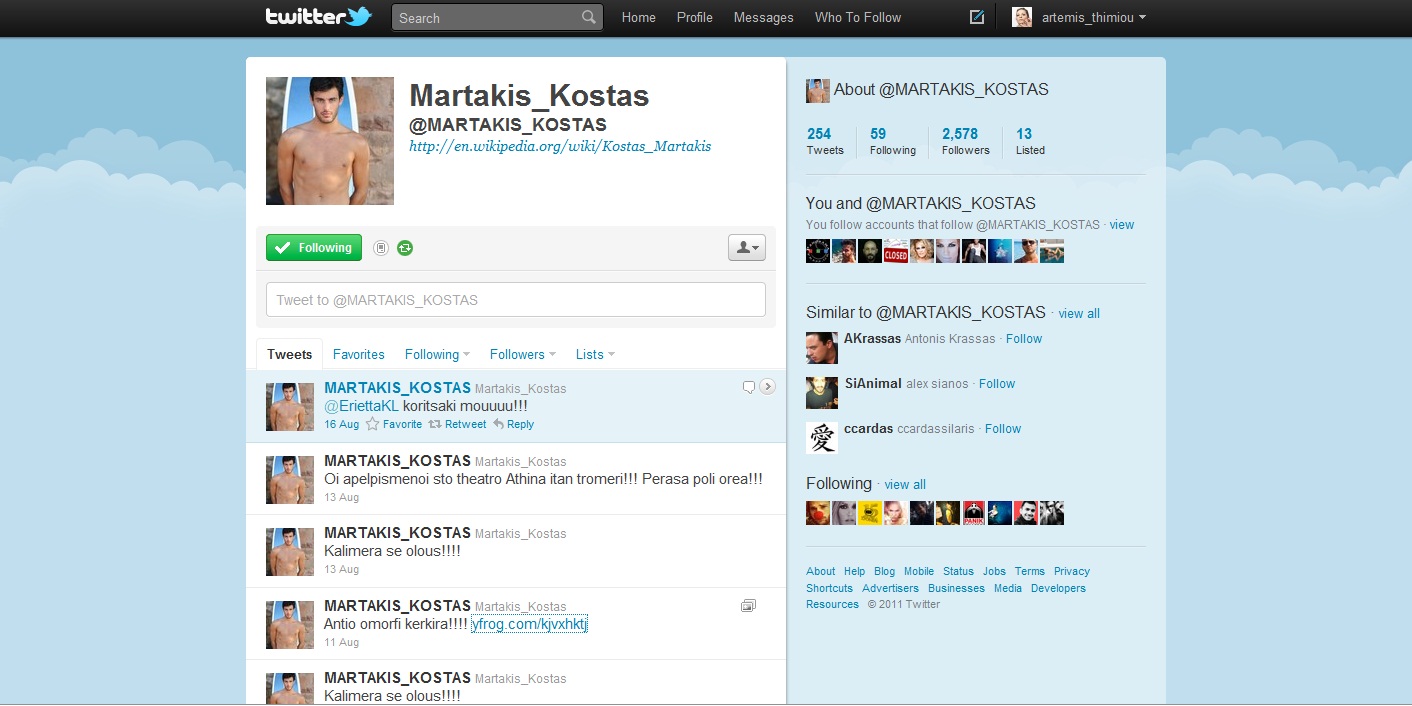Screen dimensions: 1412x706
Task: Click the artemis_thimiou avatar in top bar
Action: tap(1022, 17)
